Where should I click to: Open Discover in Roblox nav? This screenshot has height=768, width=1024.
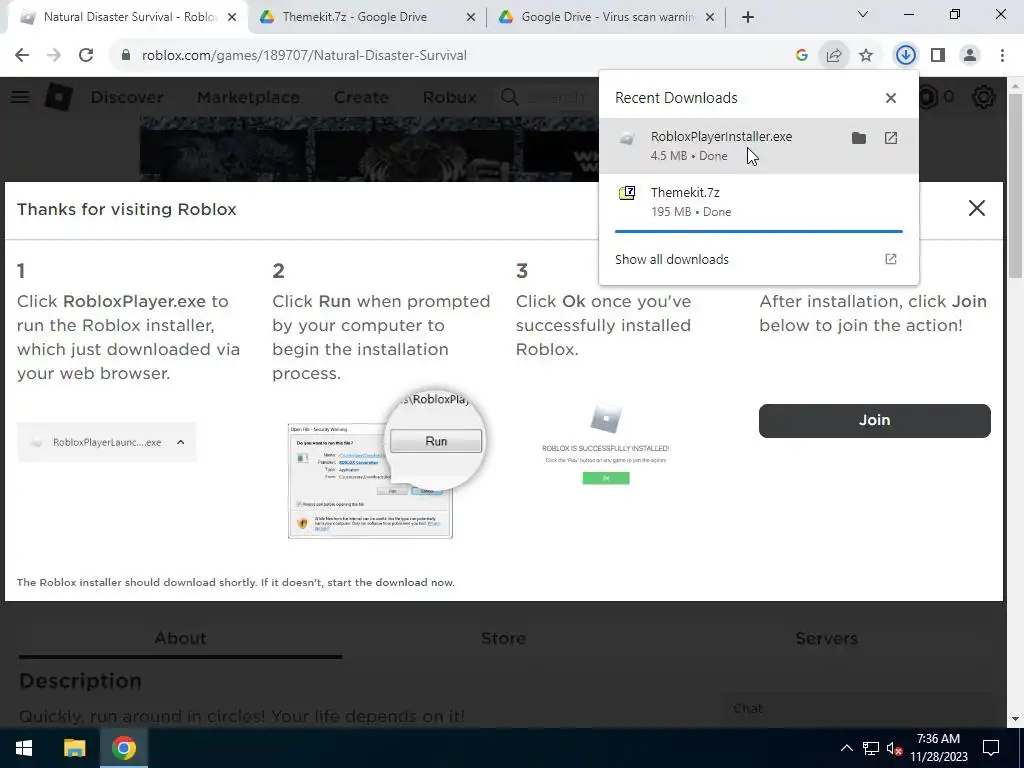127,97
